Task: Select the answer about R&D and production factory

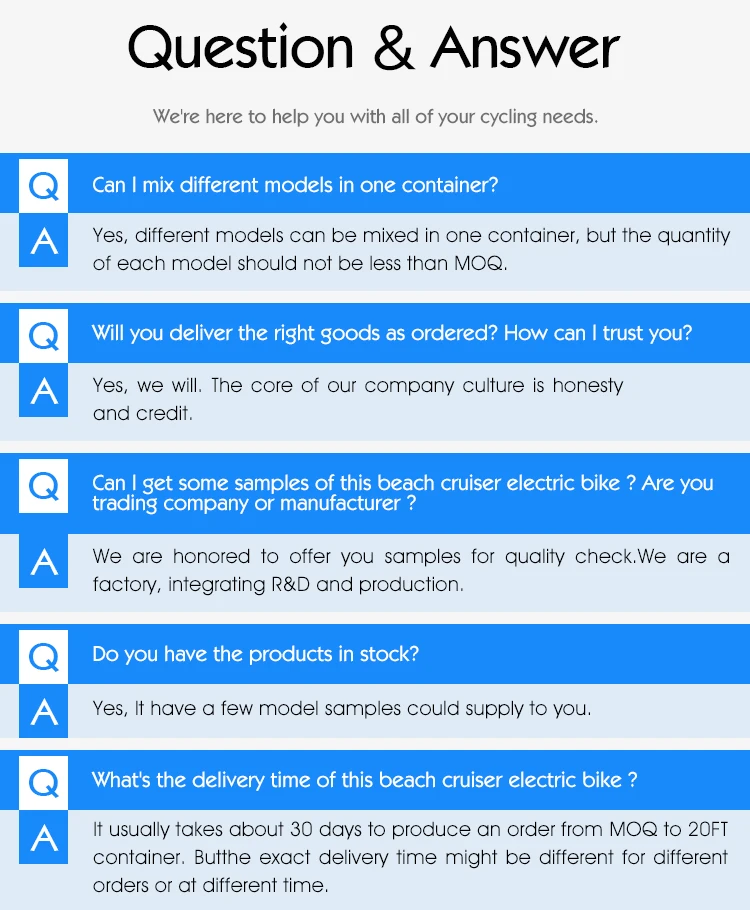Action: tap(411, 570)
